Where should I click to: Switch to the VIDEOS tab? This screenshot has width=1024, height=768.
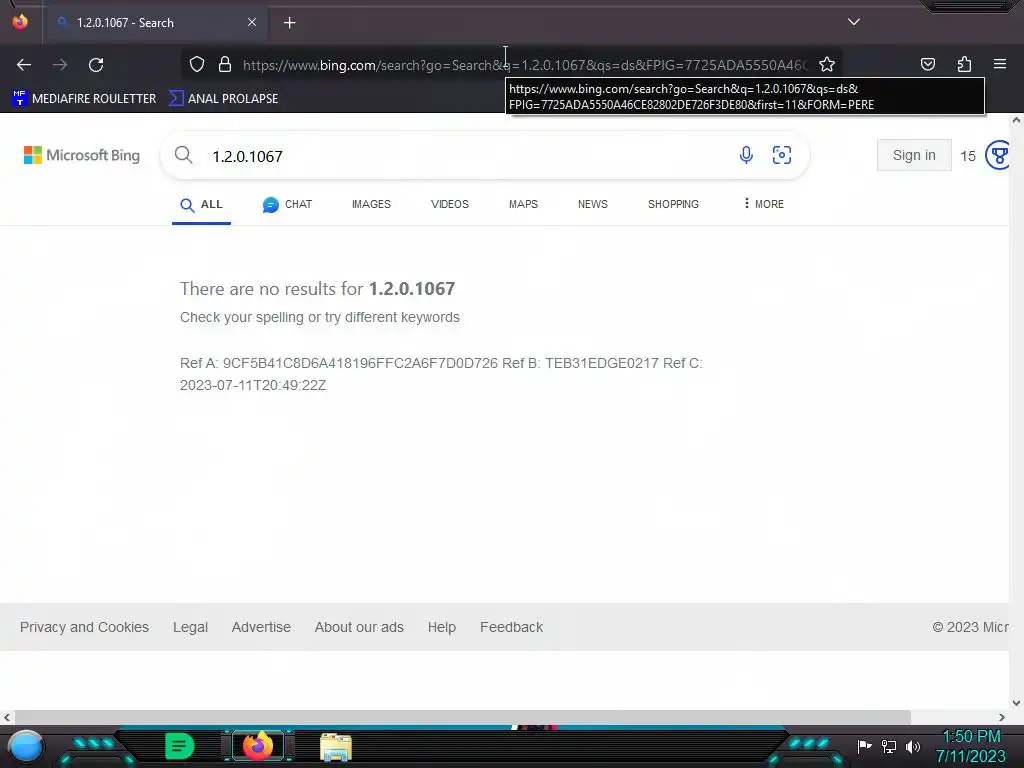(450, 204)
